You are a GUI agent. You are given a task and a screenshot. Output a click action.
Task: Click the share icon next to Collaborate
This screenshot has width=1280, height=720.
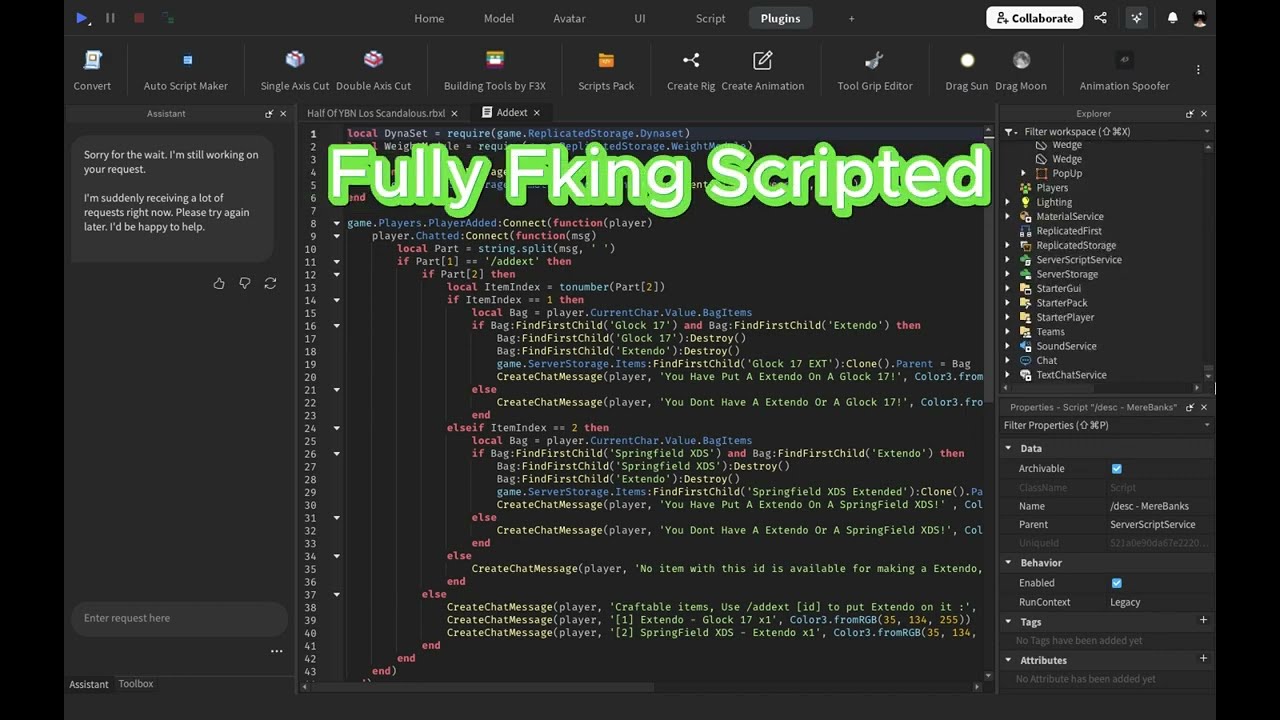(x=1100, y=18)
